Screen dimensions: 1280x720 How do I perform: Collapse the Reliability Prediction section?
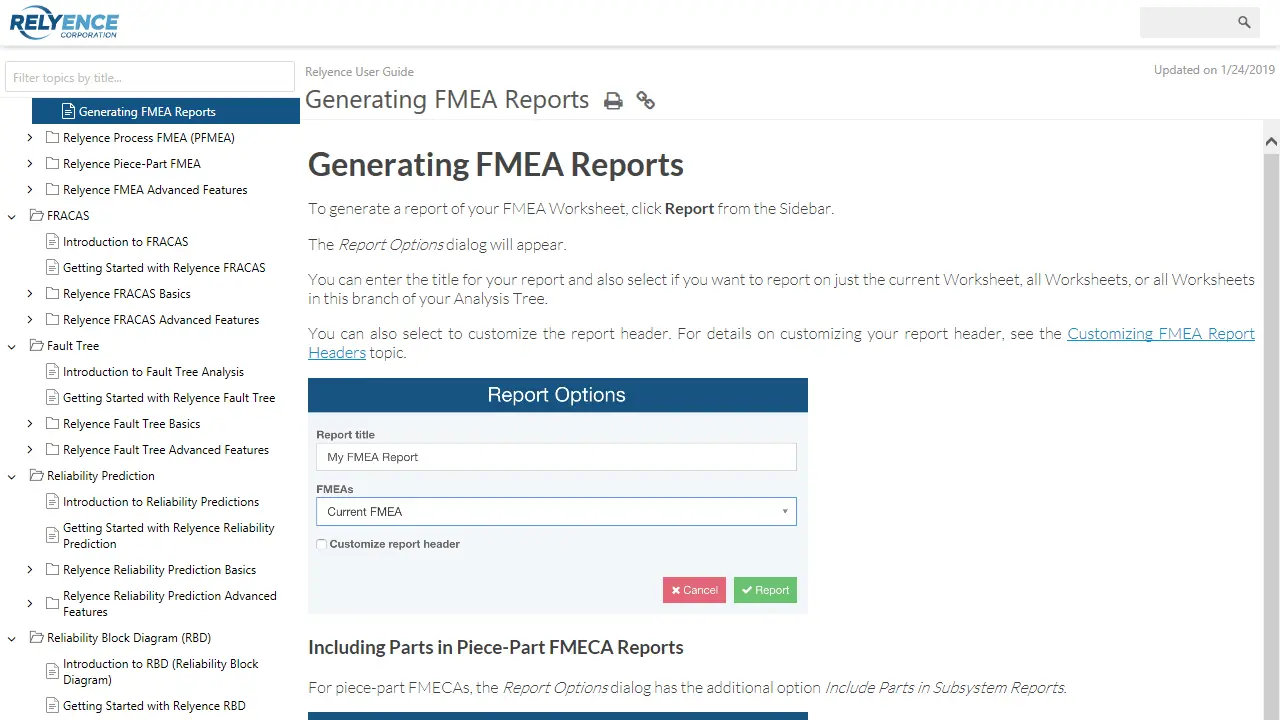coord(12,476)
